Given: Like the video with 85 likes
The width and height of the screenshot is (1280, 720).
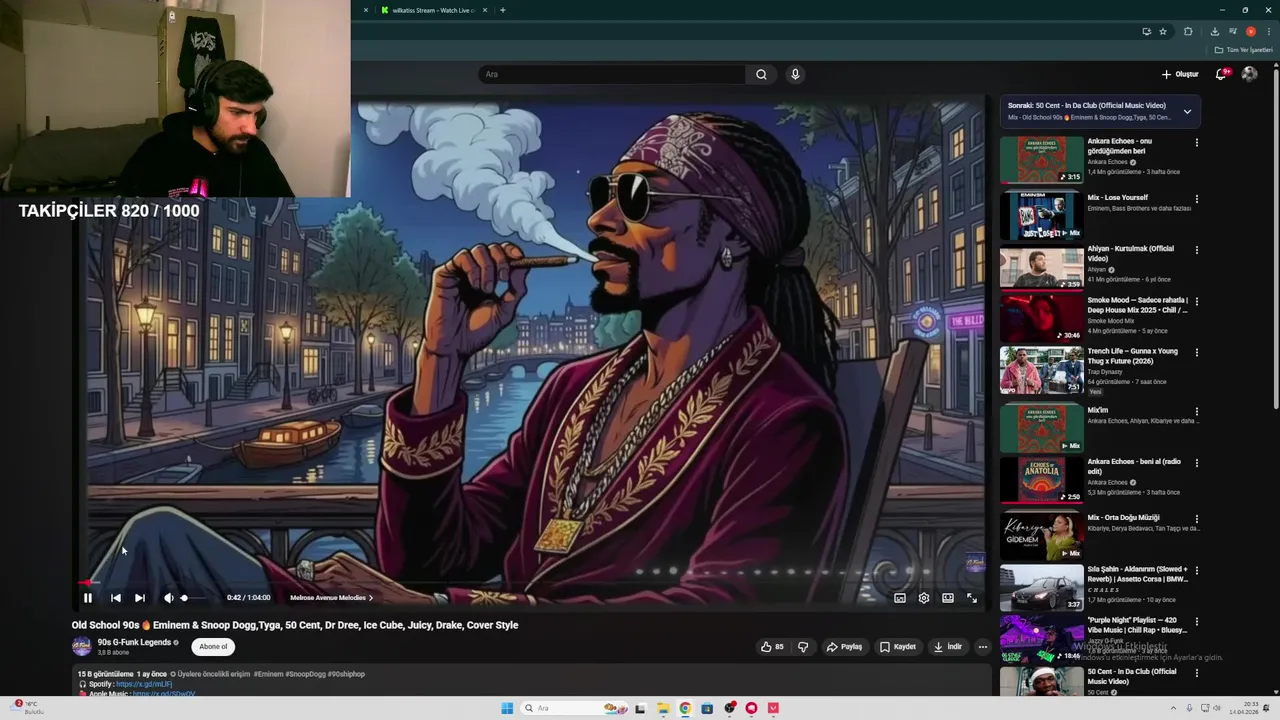Looking at the screenshot, I should 772,647.
